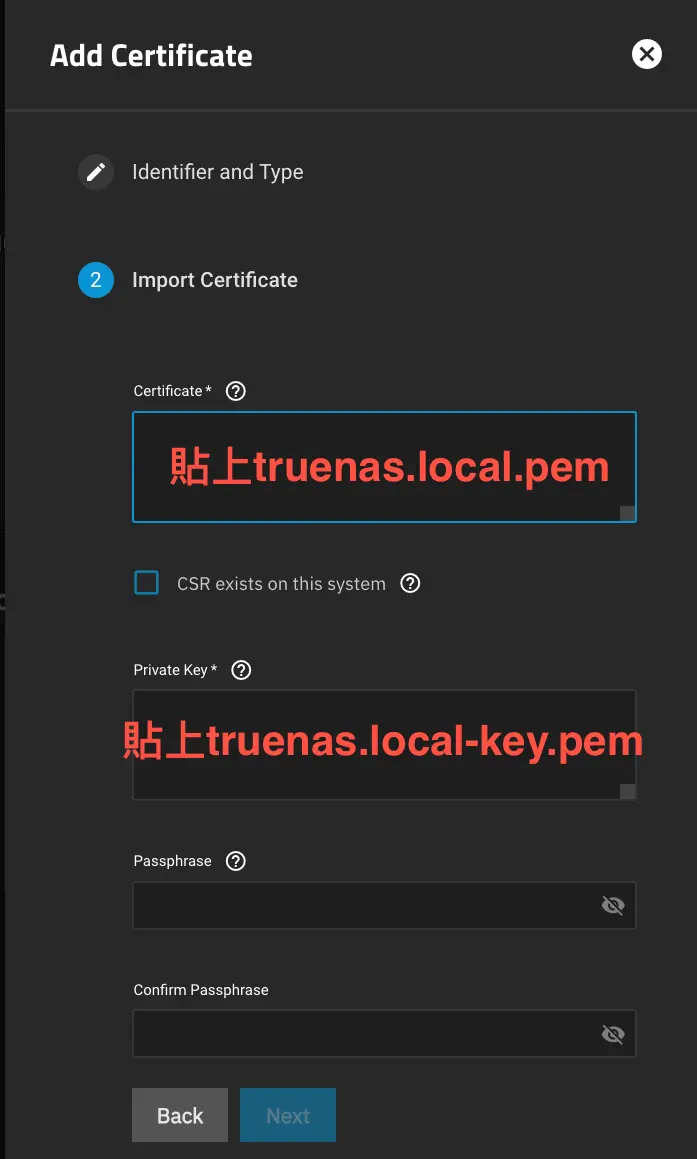Close the Add Certificate dialog
The height and width of the screenshot is (1159, 697).
(x=646, y=54)
